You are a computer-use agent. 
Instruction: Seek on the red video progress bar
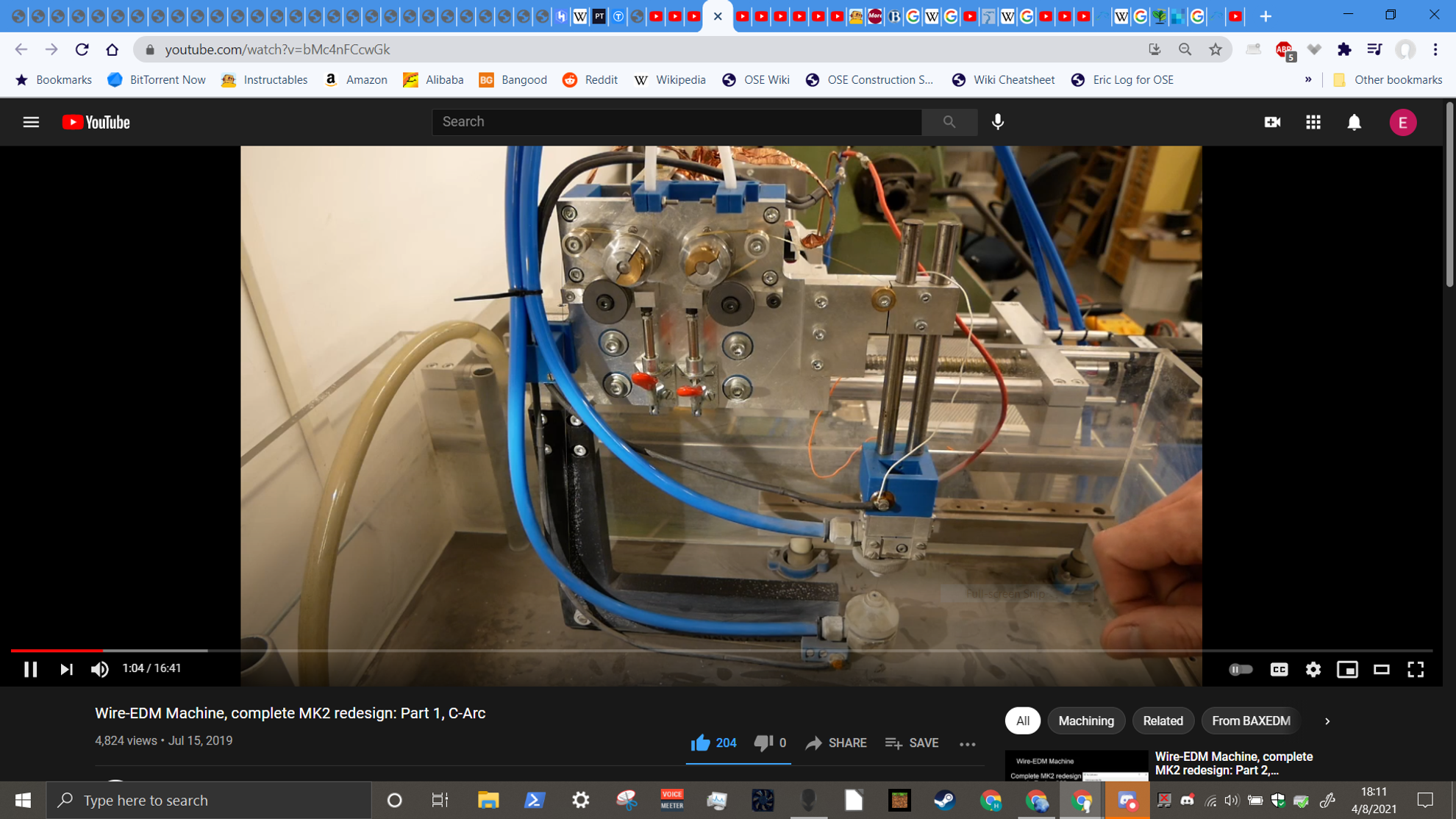click(x=721, y=651)
